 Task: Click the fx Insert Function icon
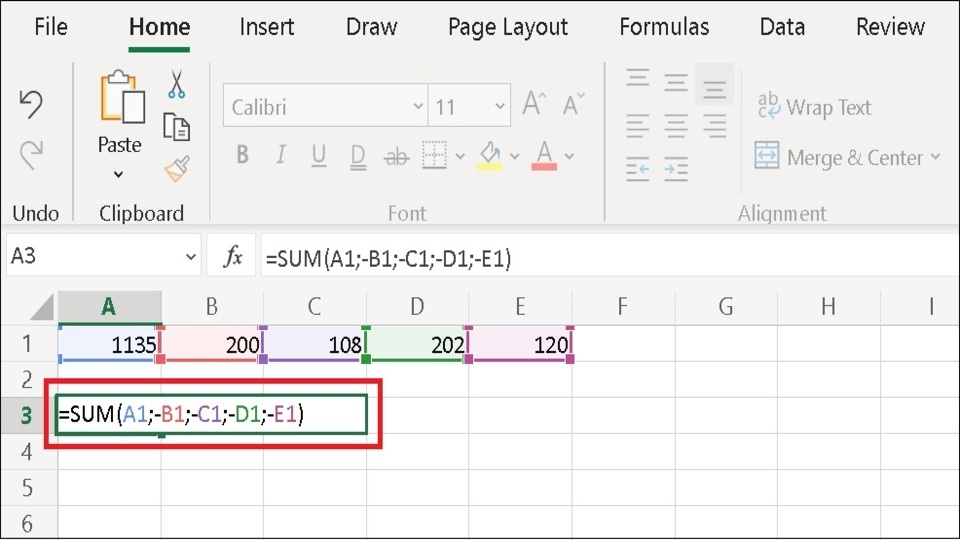coord(233,256)
